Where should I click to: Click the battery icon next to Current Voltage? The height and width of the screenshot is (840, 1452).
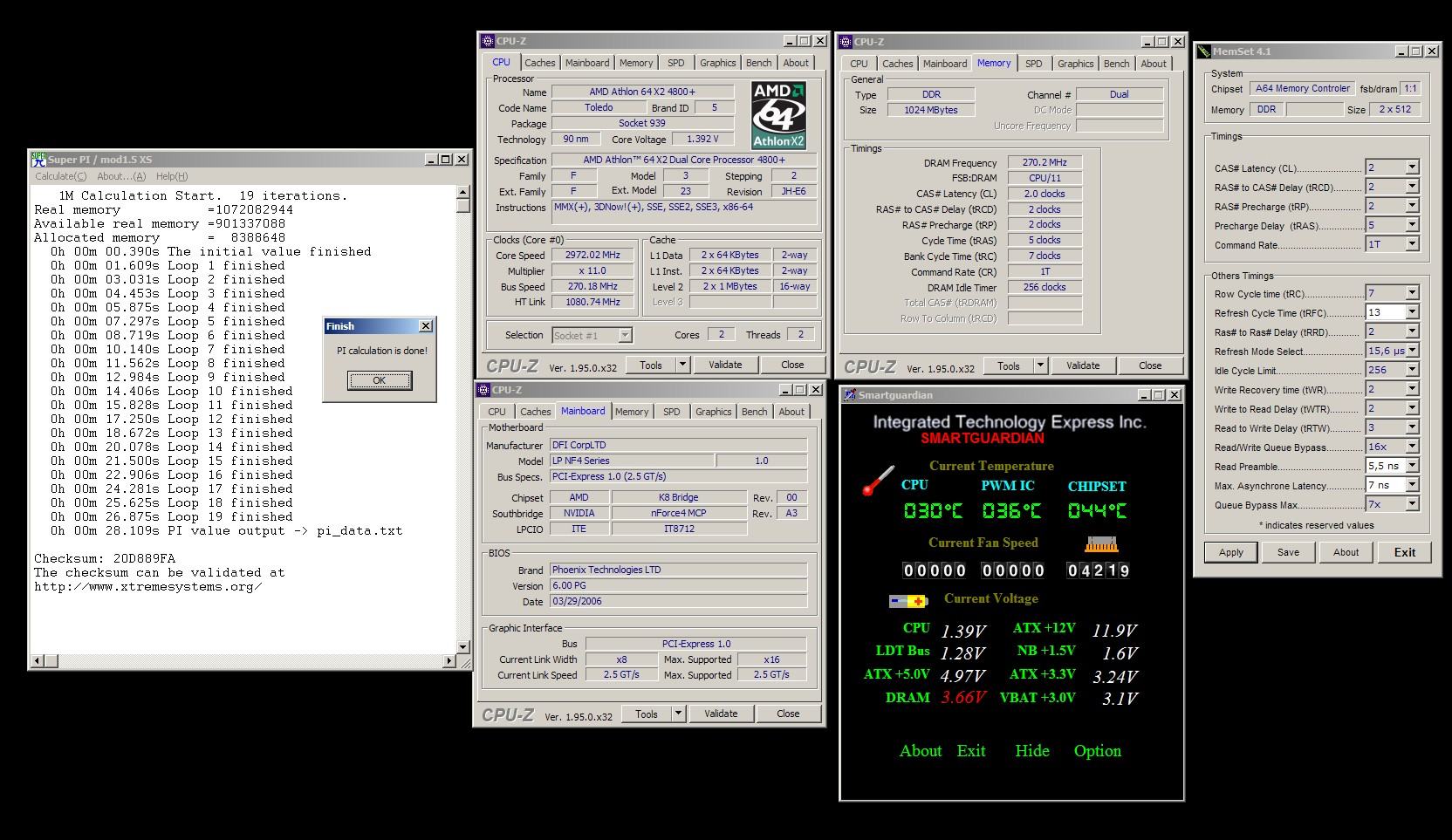click(x=908, y=601)
